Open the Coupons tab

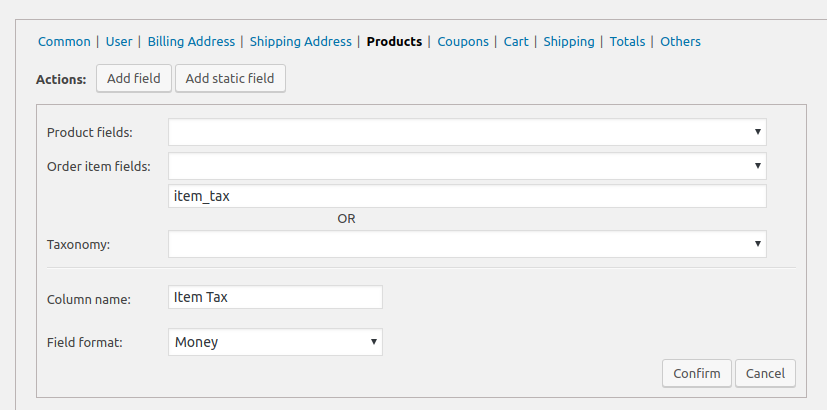463,42
